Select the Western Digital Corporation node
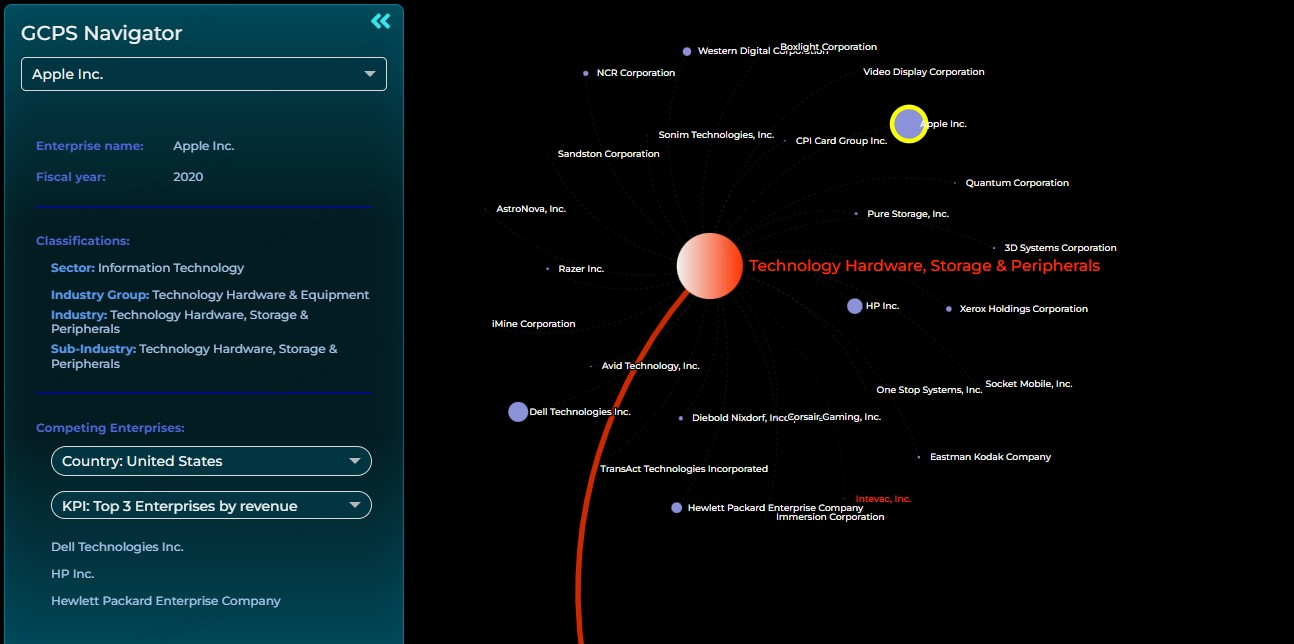1294x644 pixels. click(687, 51)
